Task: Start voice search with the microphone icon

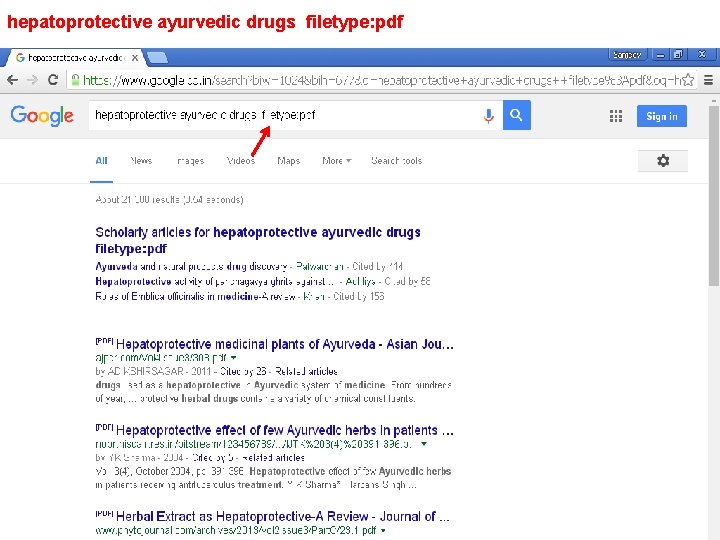Action: coord(489,115)
